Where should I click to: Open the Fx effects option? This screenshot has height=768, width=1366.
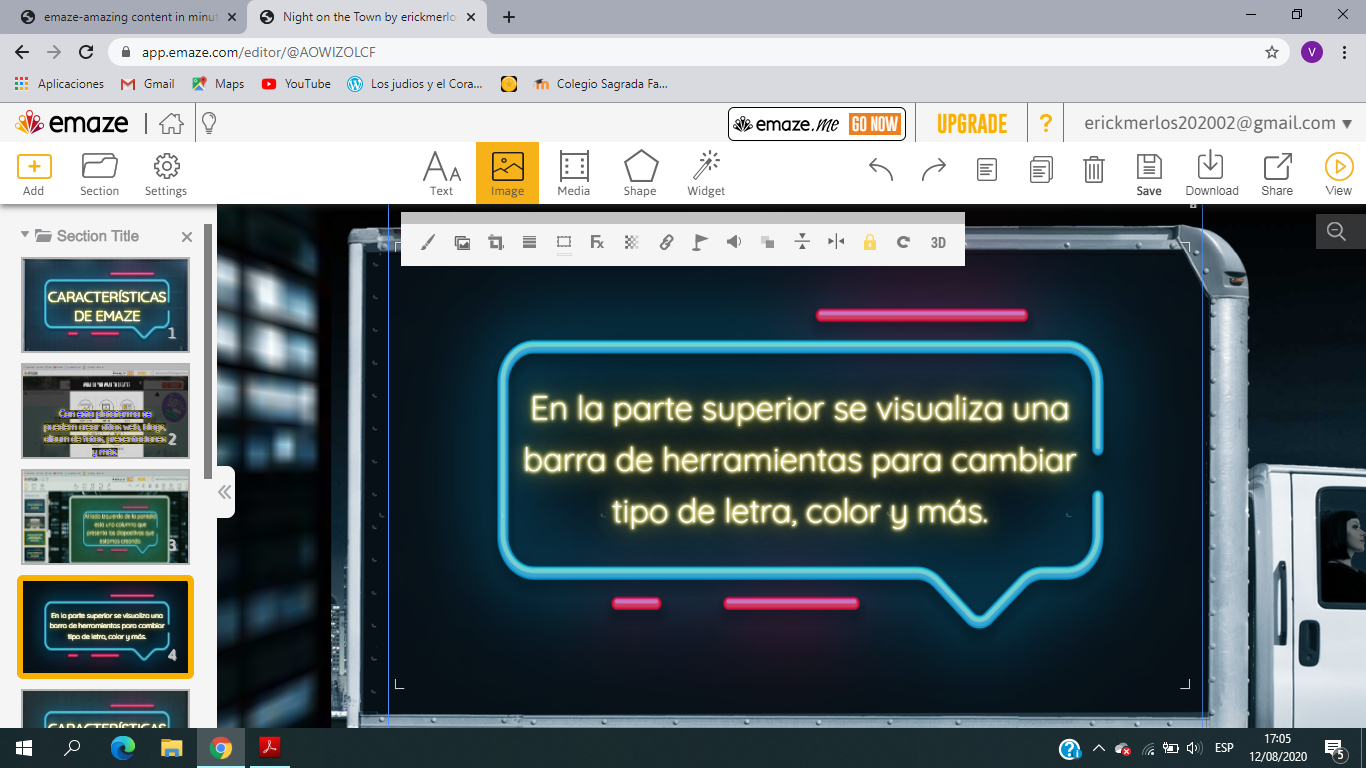(597, 242)
